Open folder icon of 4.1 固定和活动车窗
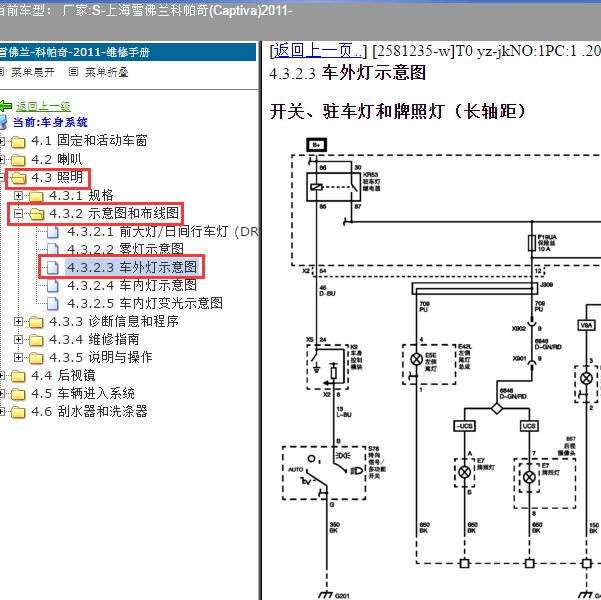This screenshot has width=601, height=600. point(18,142)
